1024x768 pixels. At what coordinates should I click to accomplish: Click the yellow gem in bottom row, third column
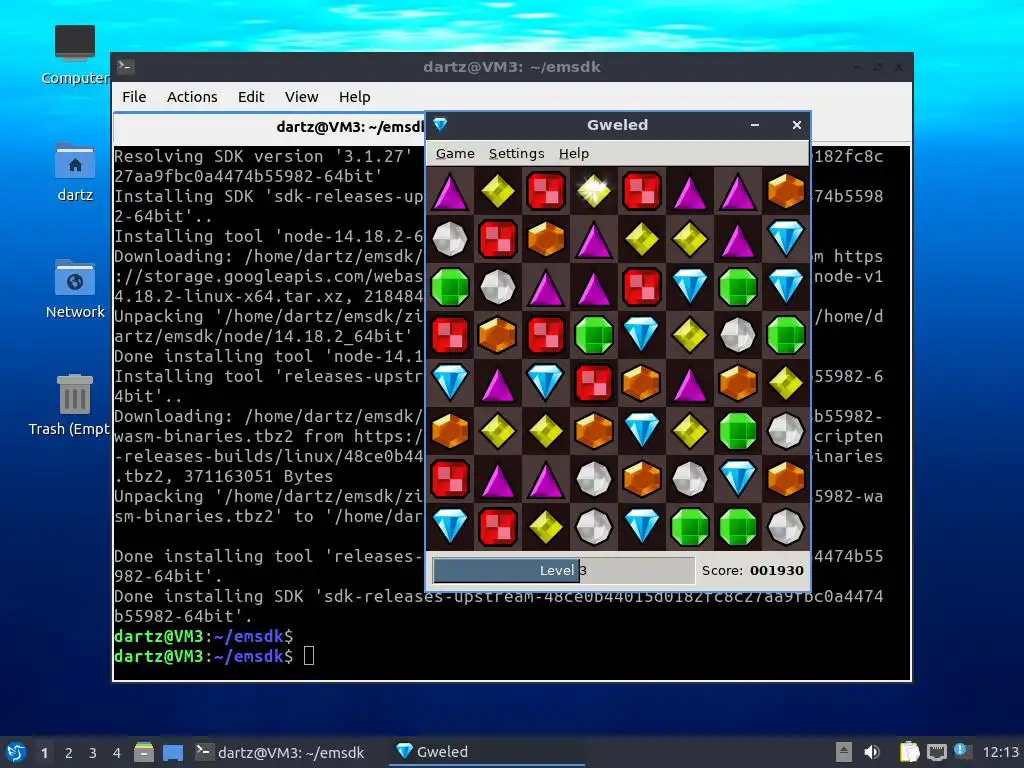(x=546, y=526)
